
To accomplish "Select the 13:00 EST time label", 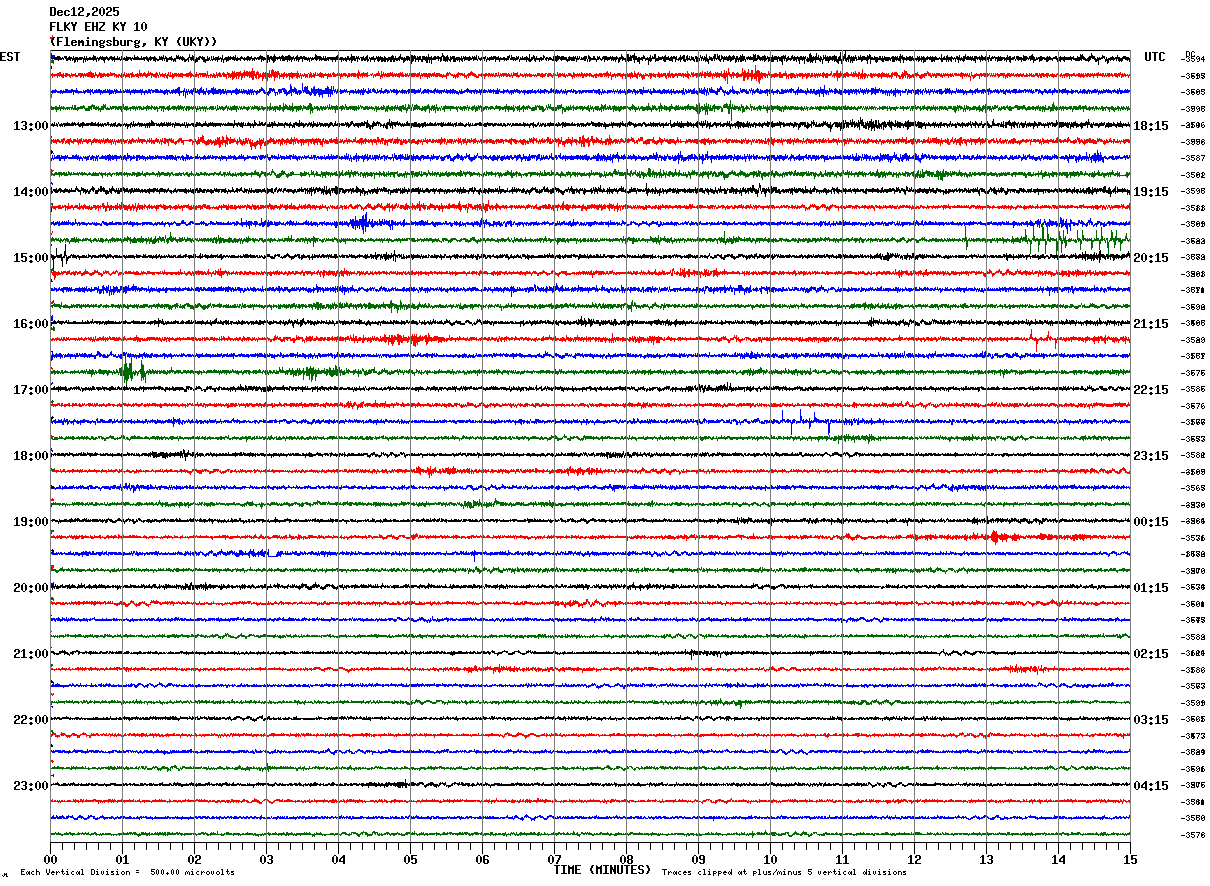I will coord(31,126).
